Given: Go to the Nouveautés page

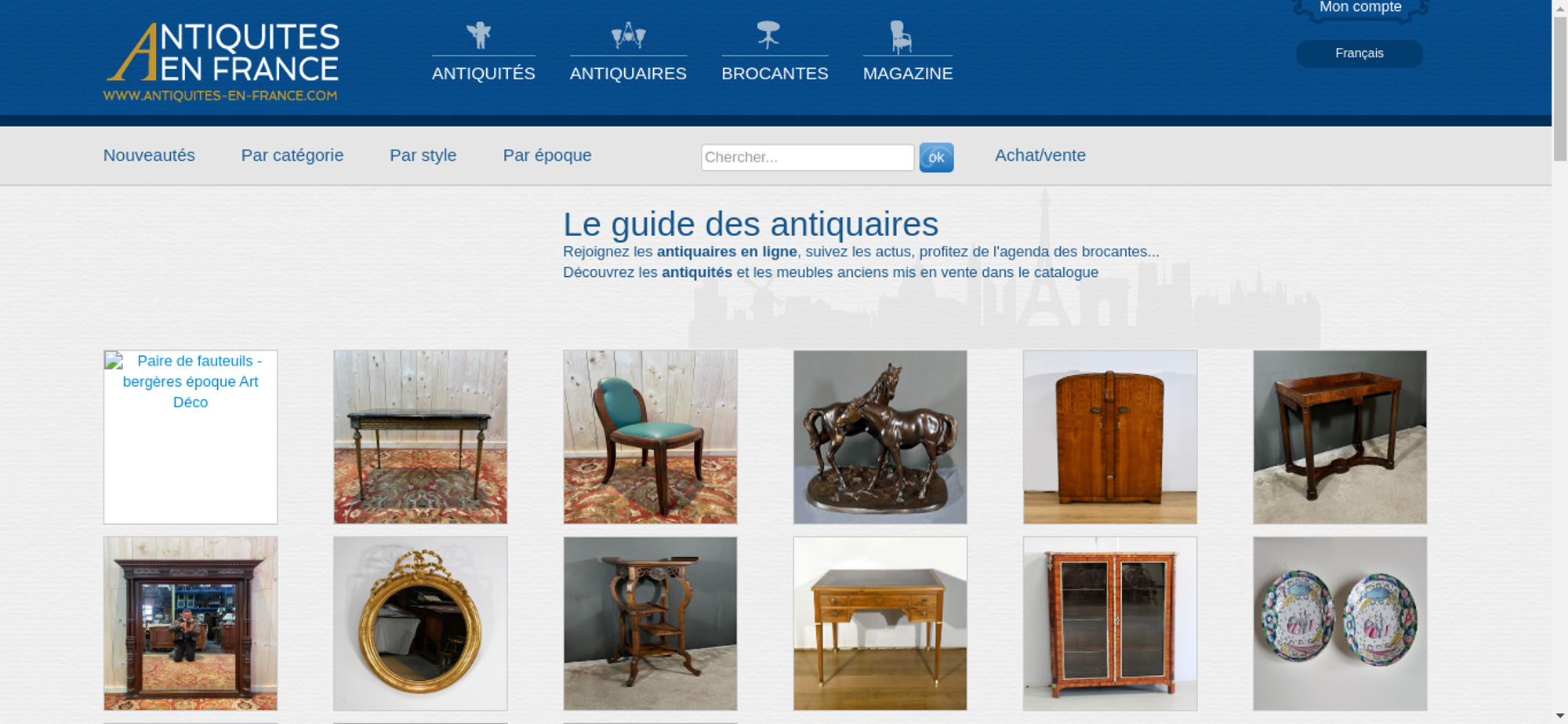Looking at the screenshot, I should point(149,155).
